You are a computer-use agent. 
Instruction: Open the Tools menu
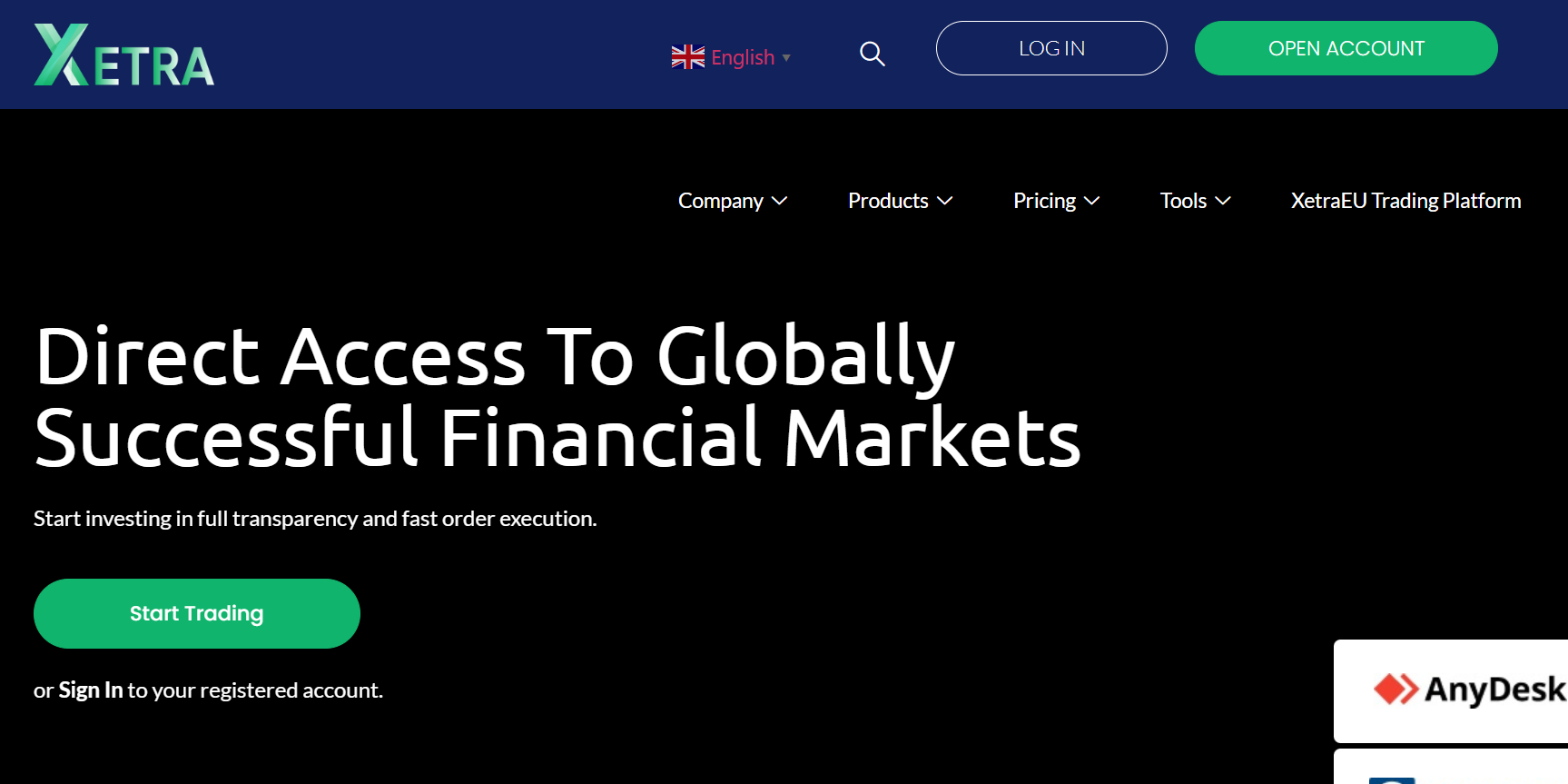click(x=1183, y=201)
